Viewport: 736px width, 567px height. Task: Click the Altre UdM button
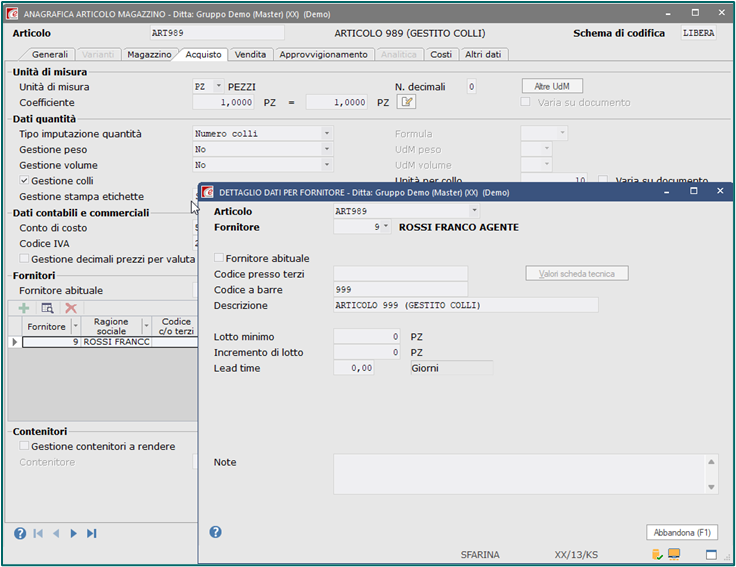coord(552,86)
